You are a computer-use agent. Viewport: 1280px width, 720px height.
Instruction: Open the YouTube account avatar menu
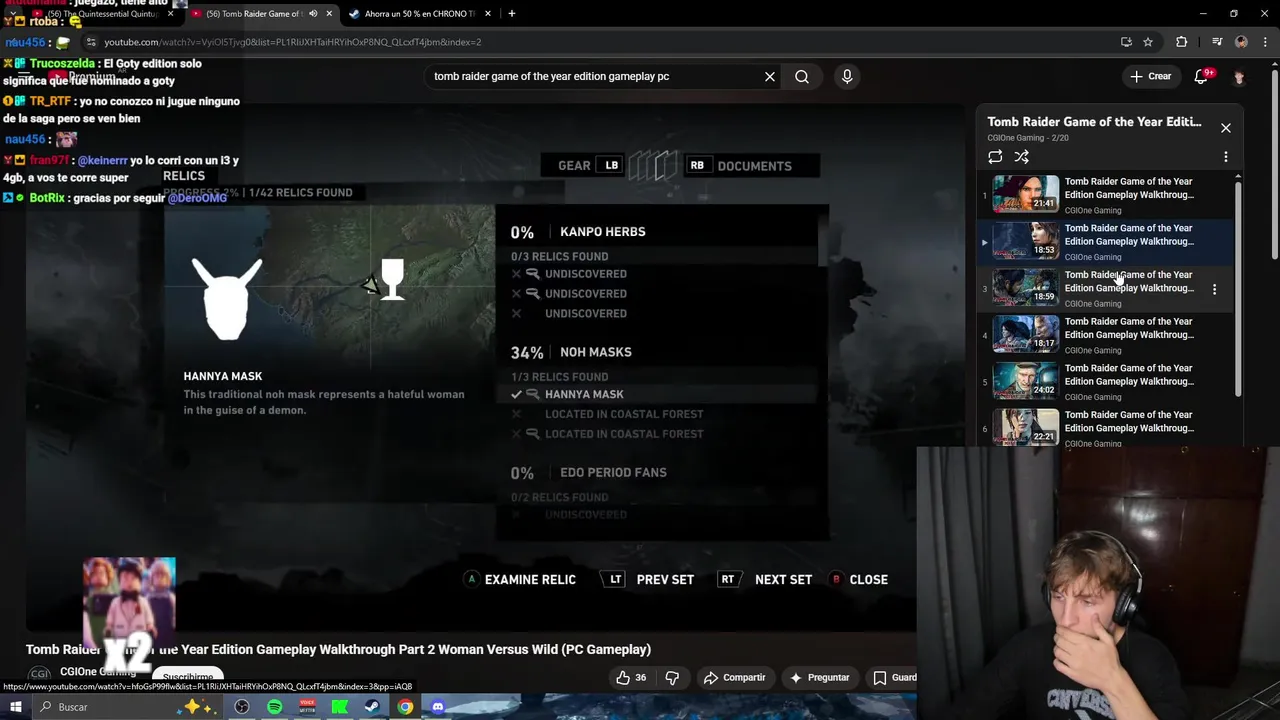[1239, 77]
